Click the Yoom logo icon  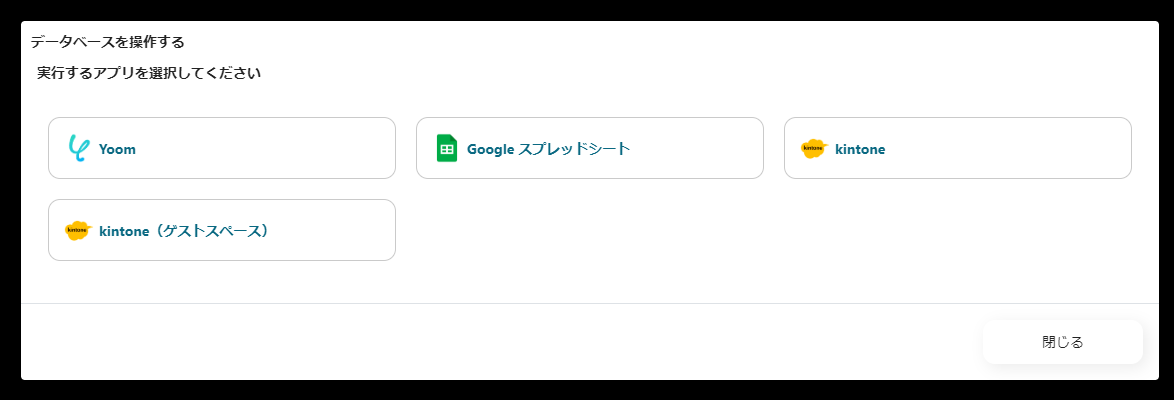pos(78,149)
